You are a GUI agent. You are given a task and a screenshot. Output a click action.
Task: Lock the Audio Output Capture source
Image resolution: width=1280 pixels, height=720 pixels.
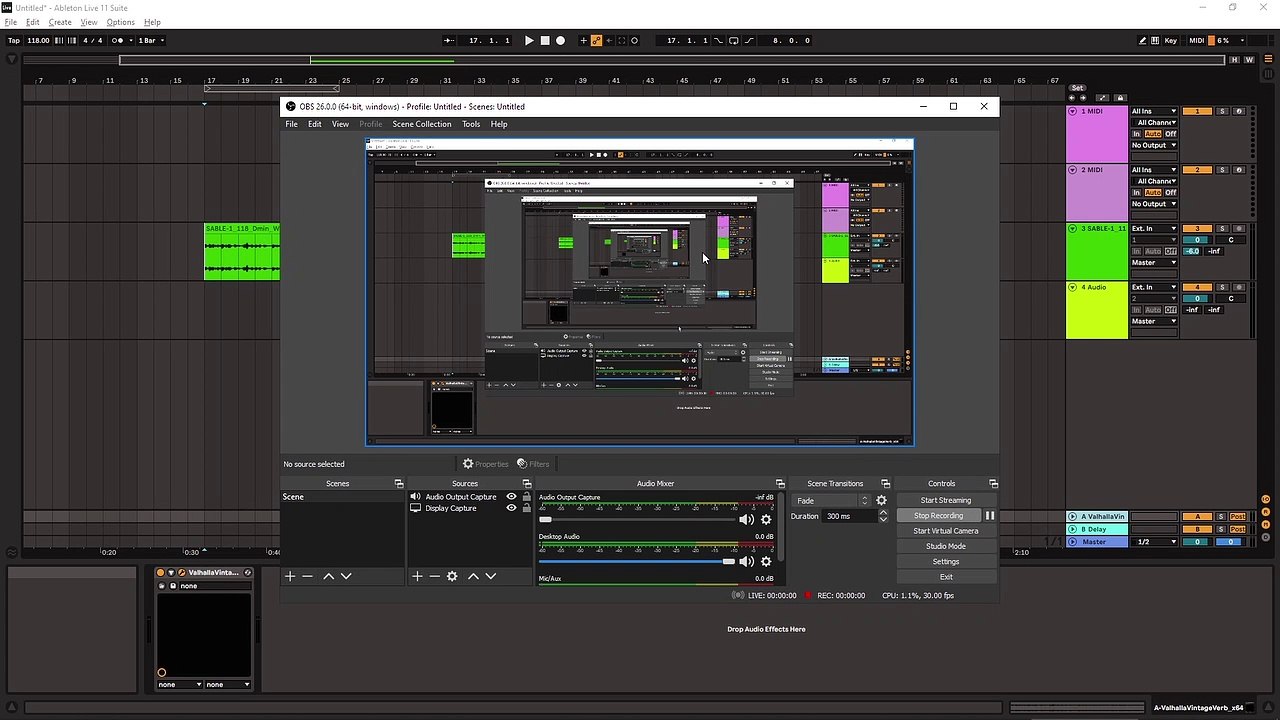[526, 496]
